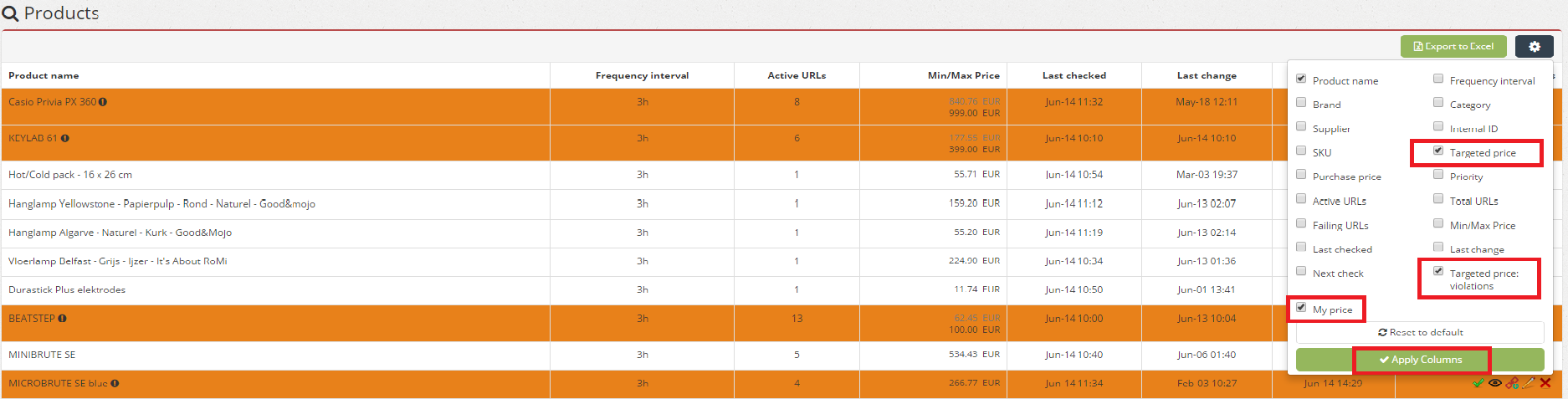Open BEATSTEP product
The height and width of the screenshot is (399, 1568).
point(32,319)
